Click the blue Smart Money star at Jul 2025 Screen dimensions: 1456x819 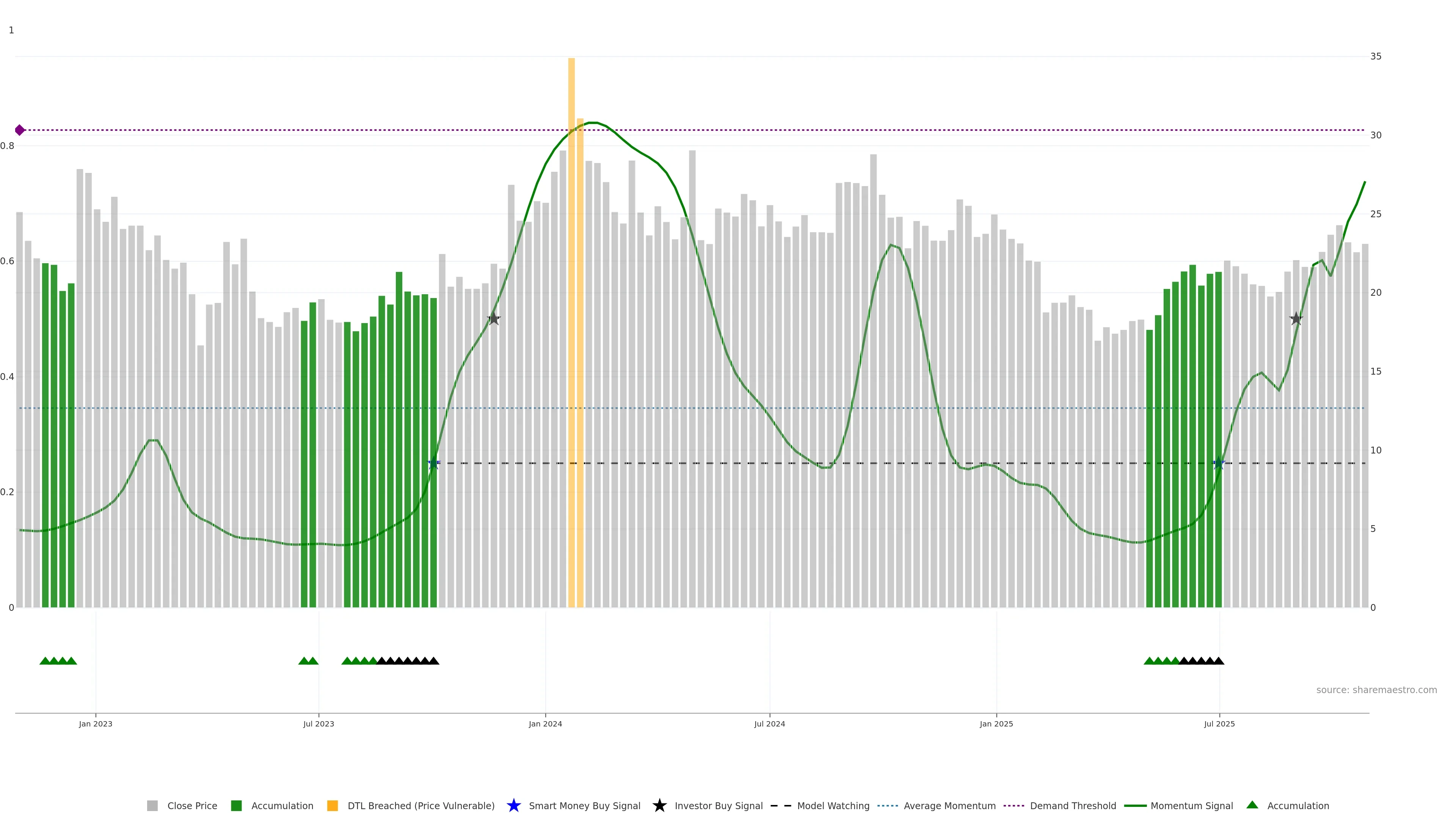tap(1219, 463)
